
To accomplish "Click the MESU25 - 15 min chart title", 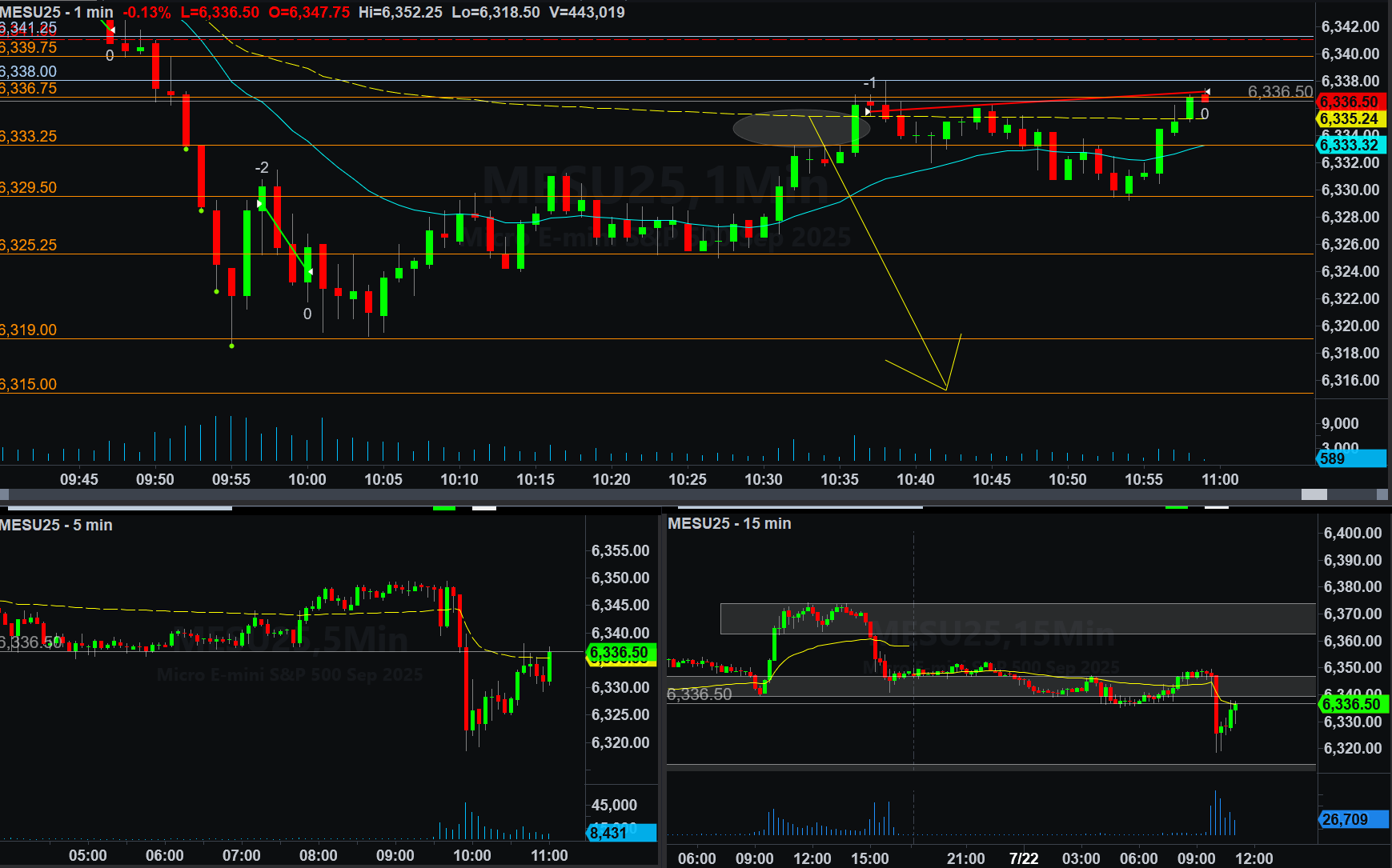I will tap(729, 523).
